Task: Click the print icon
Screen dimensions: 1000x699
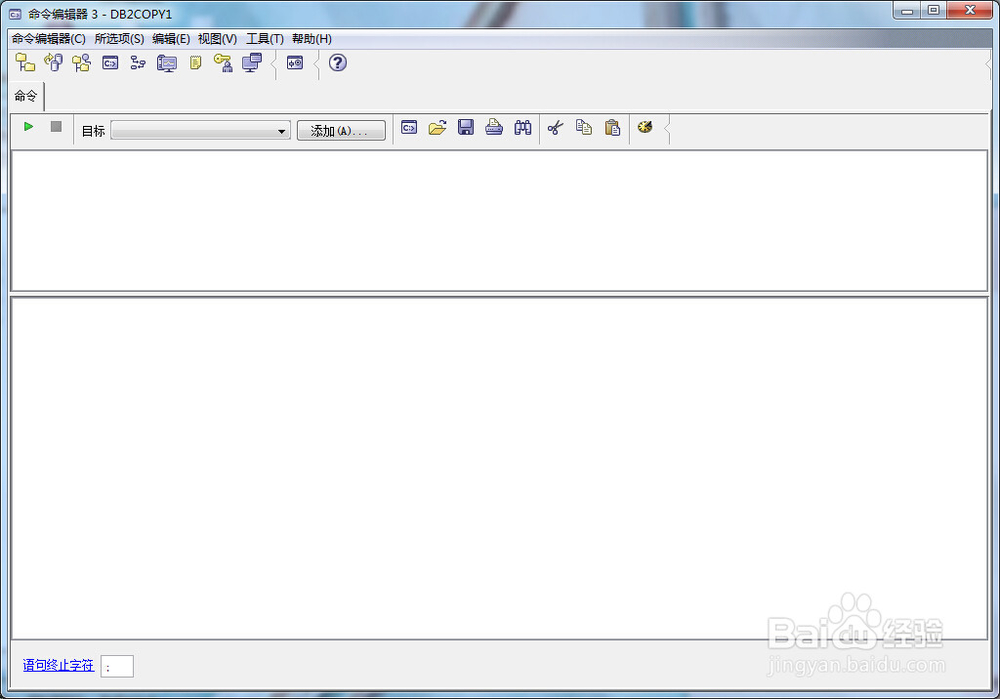Action: 494,128
